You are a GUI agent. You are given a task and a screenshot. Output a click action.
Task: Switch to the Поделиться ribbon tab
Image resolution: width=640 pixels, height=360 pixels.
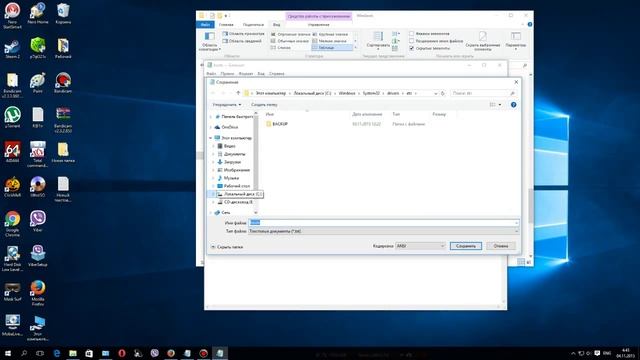253,24
